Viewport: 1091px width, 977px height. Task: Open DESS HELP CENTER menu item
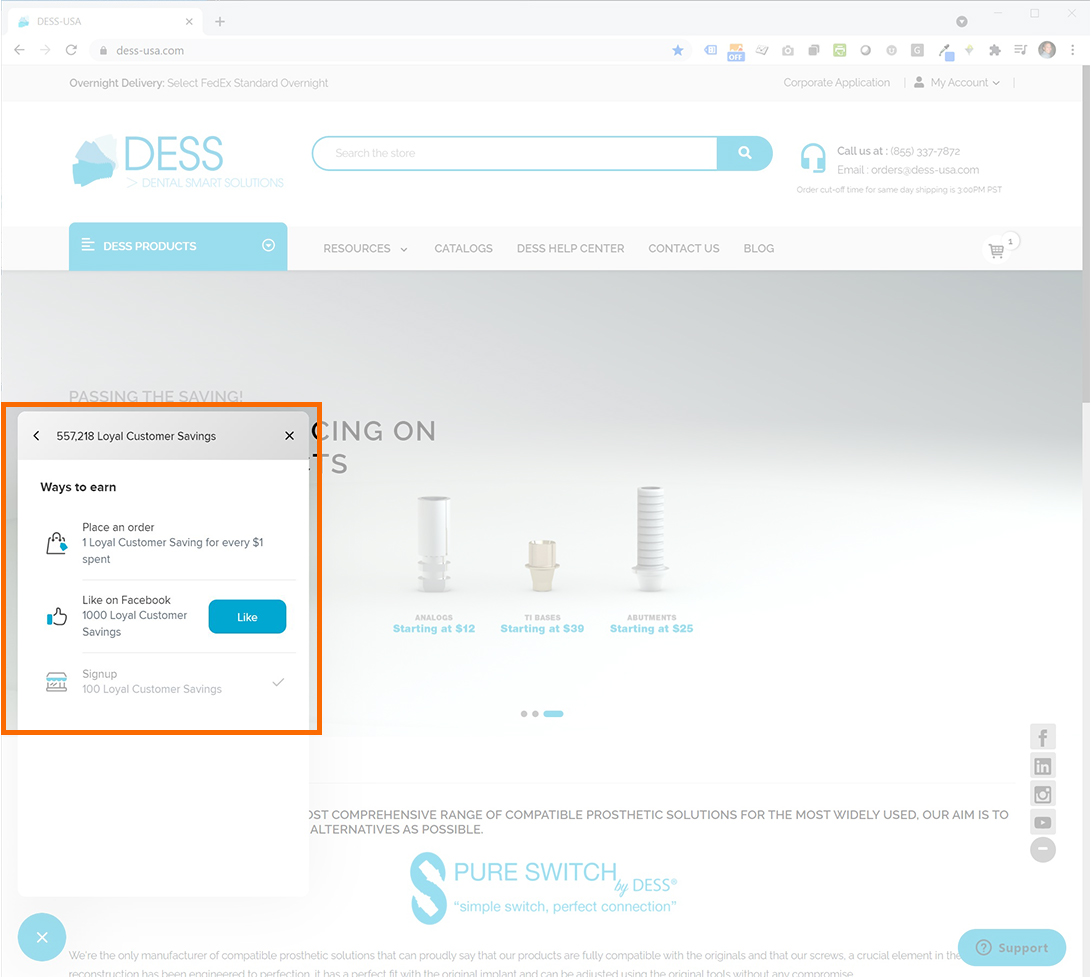(571, 248)
